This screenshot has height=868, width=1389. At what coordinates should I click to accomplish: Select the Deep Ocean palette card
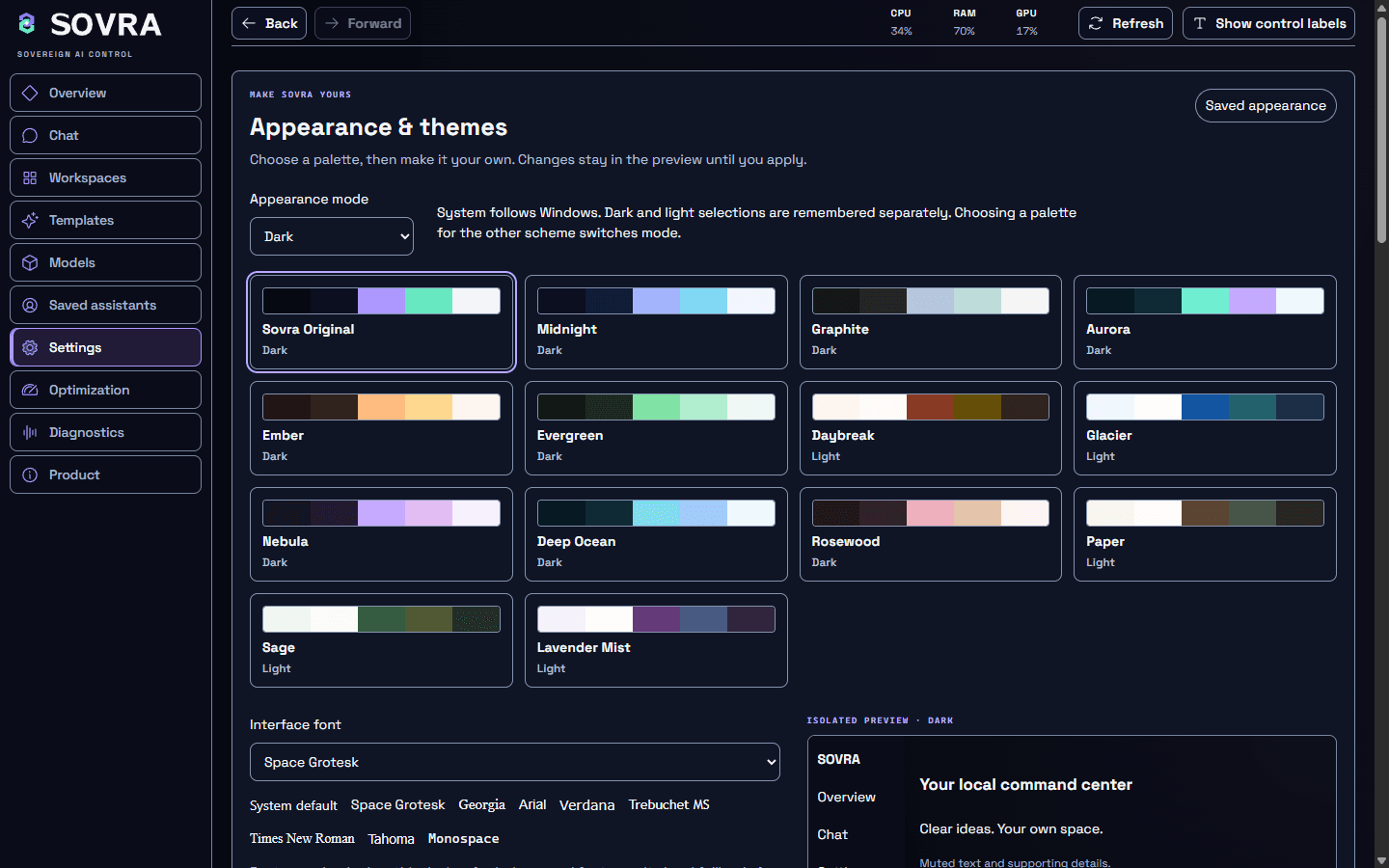[656, 534]
